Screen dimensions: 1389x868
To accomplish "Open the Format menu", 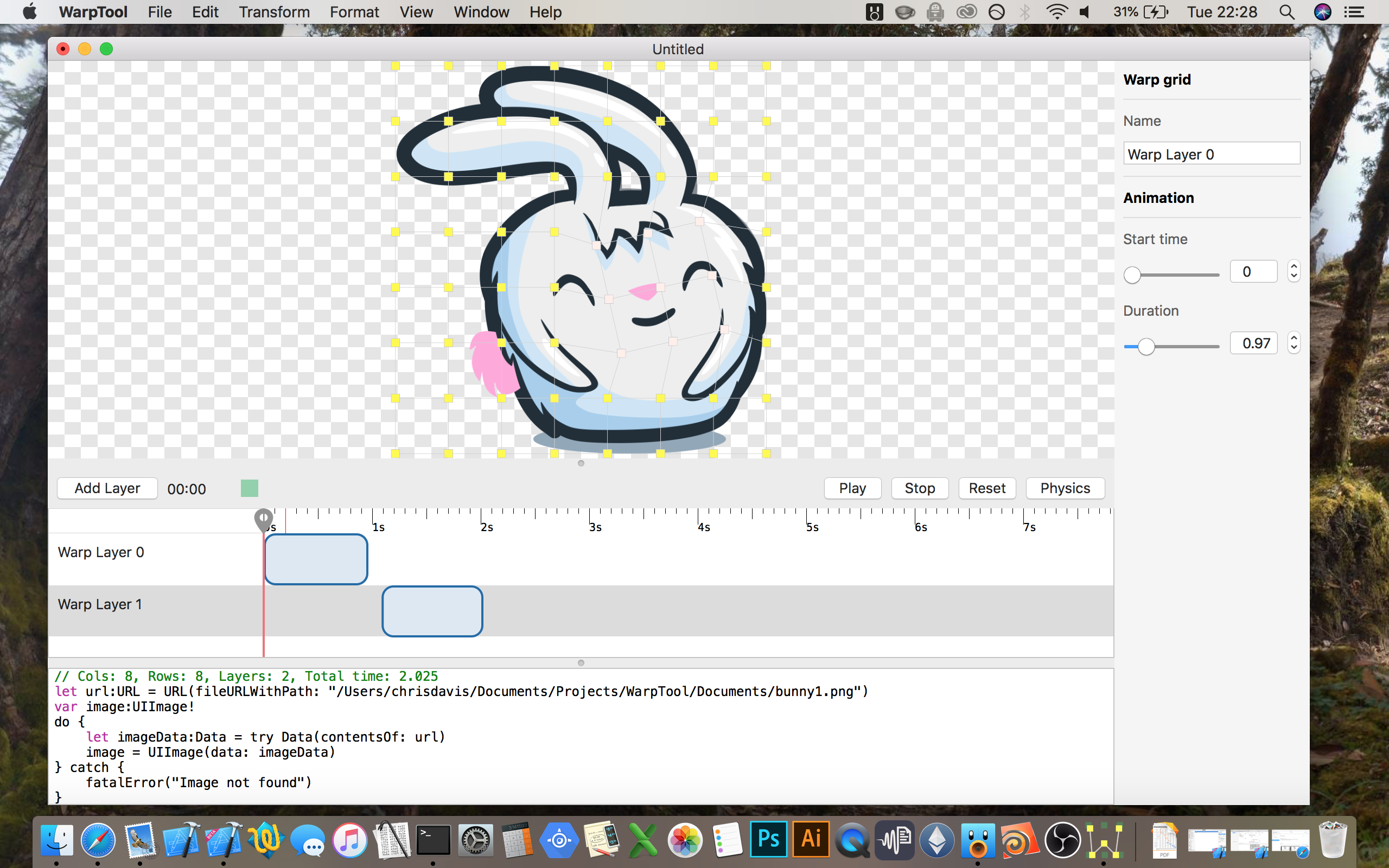I will tap(354, 12).
